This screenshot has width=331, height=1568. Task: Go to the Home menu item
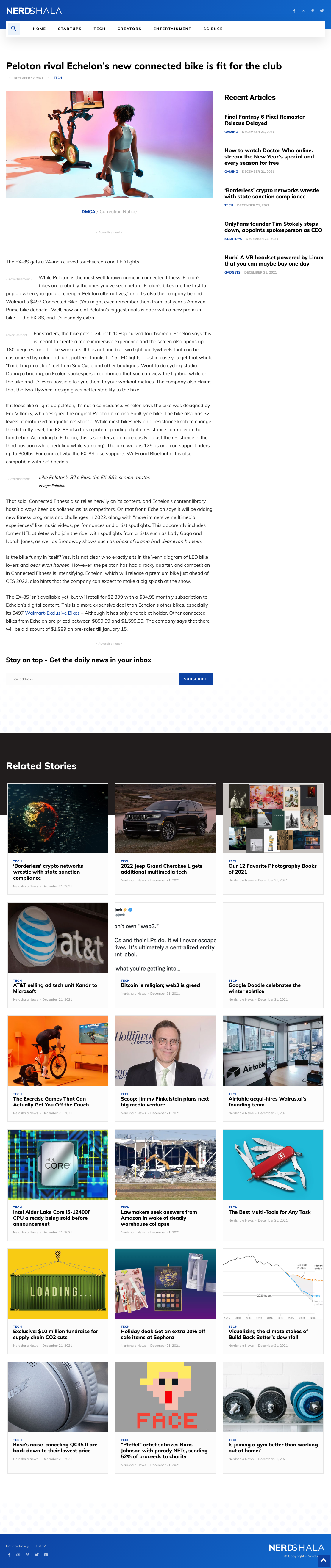click(40, 29)
